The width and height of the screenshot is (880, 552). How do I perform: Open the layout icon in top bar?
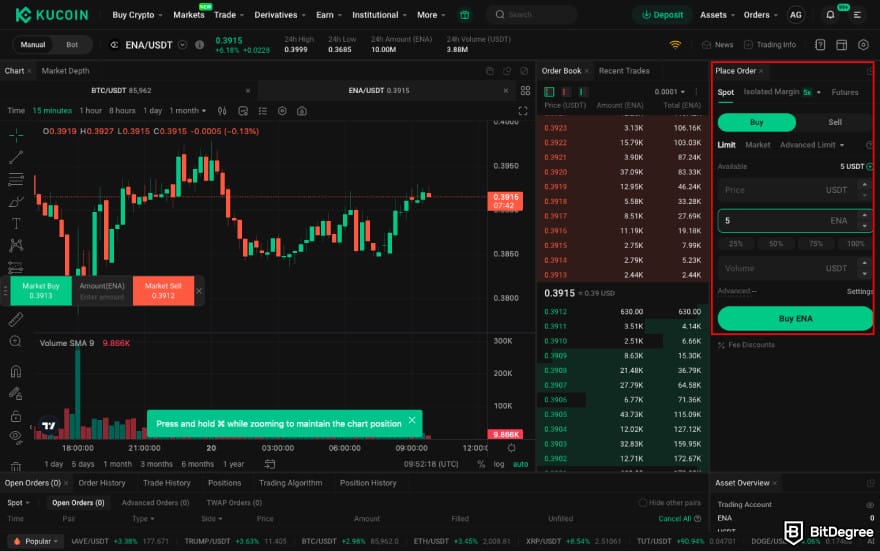coord(841,45)
